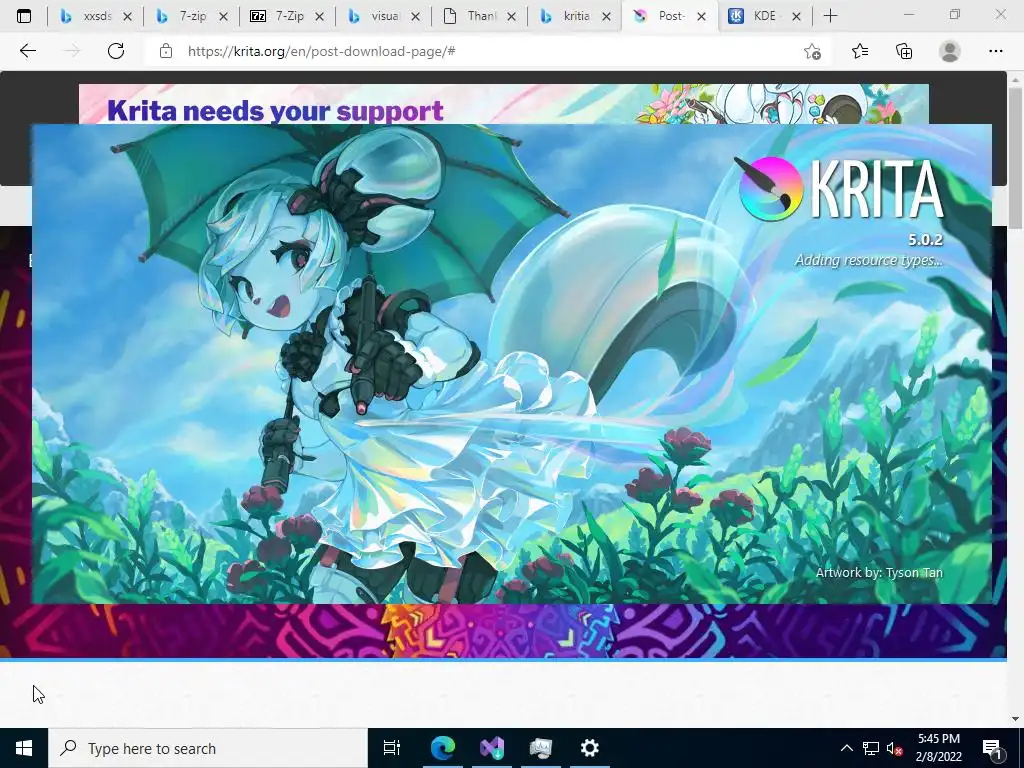Close the Thank tab
Viewport: 1024px width, 768px height.
pyautogui.click(x=511, y=17)
